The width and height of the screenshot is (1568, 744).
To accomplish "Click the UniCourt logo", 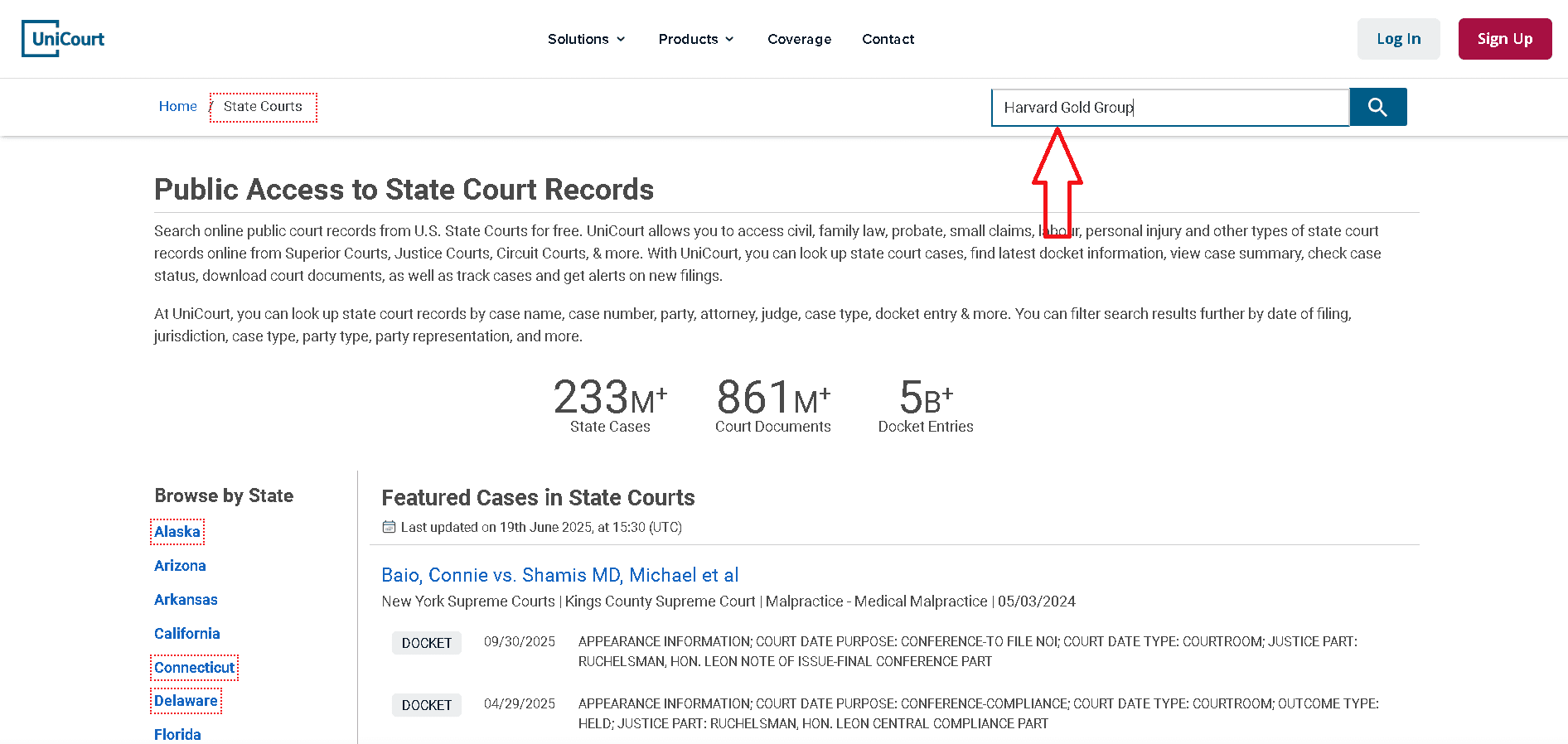I will point(63,39).
